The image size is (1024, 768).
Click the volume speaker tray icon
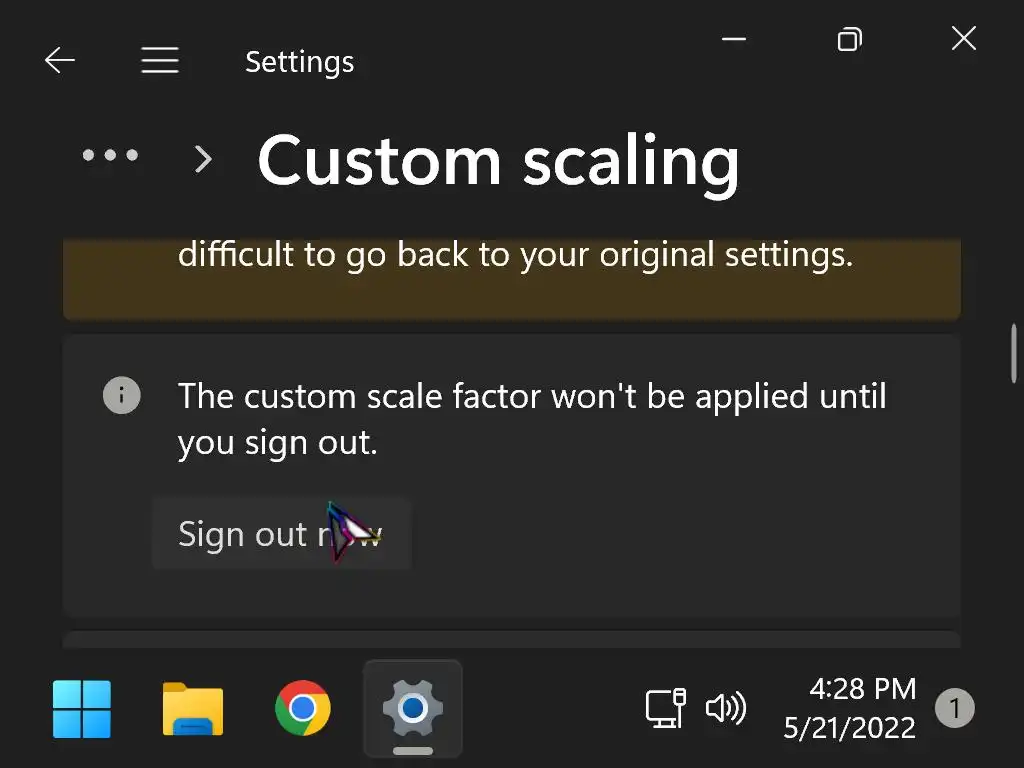point(725,708)
